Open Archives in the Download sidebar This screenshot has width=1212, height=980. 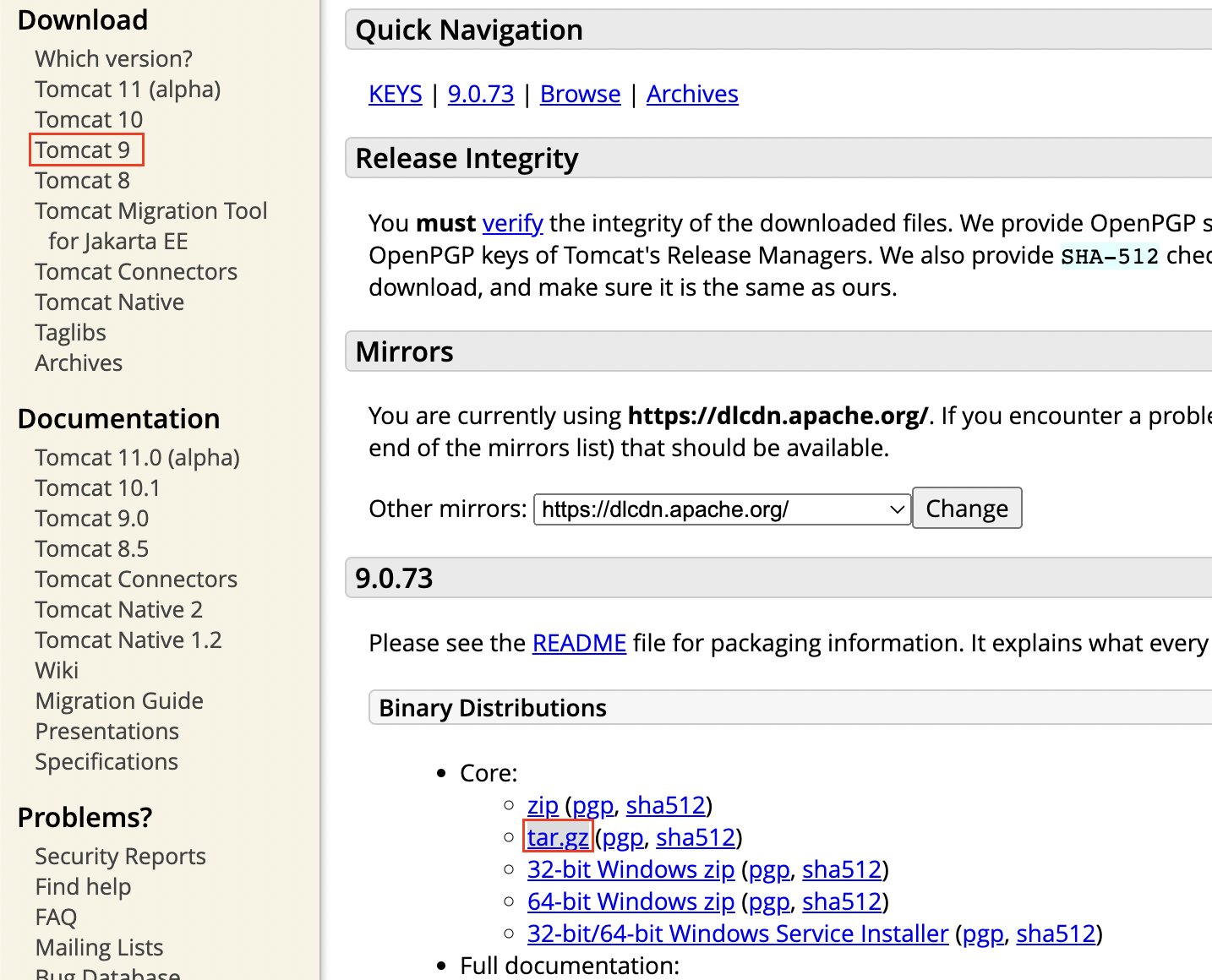(x=79, y=362)
